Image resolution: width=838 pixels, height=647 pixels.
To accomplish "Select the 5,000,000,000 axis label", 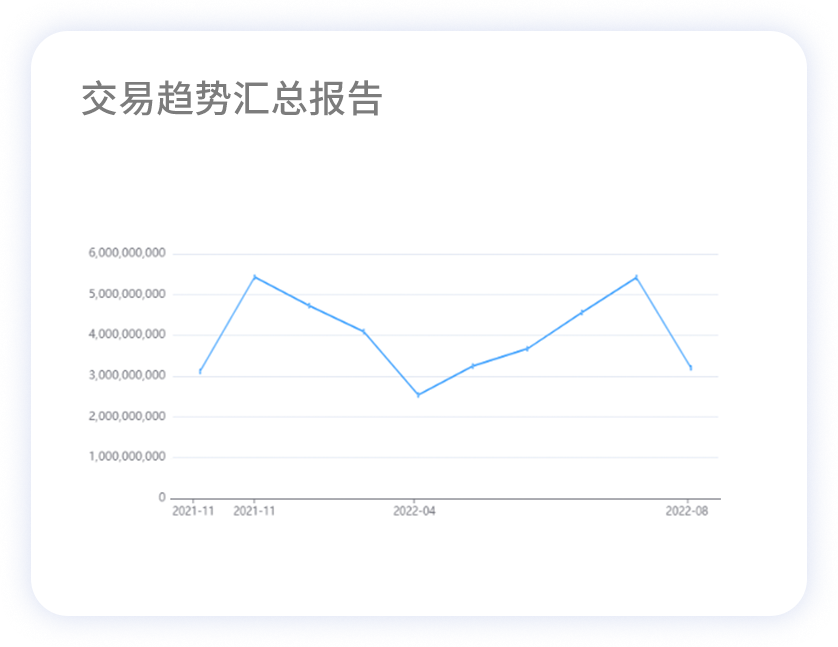I will (127, 294).
